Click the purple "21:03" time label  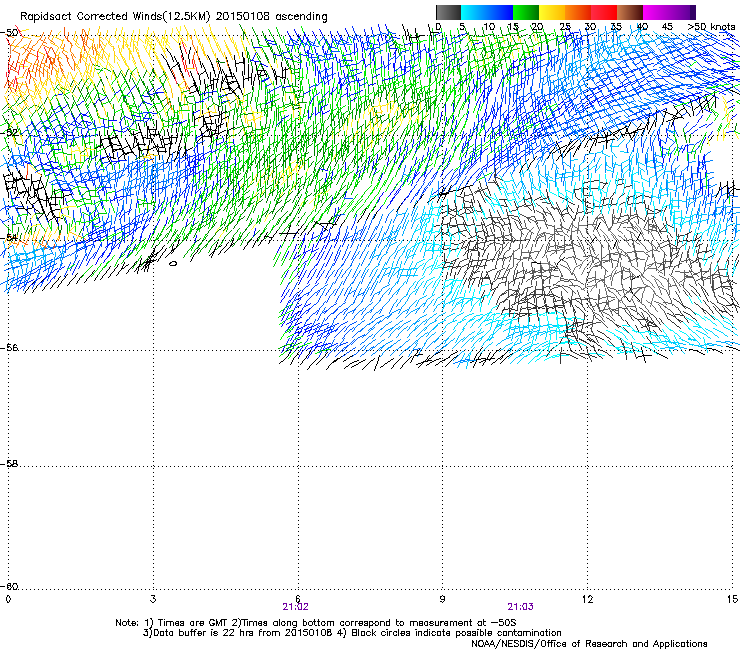(x=521, y=607)
